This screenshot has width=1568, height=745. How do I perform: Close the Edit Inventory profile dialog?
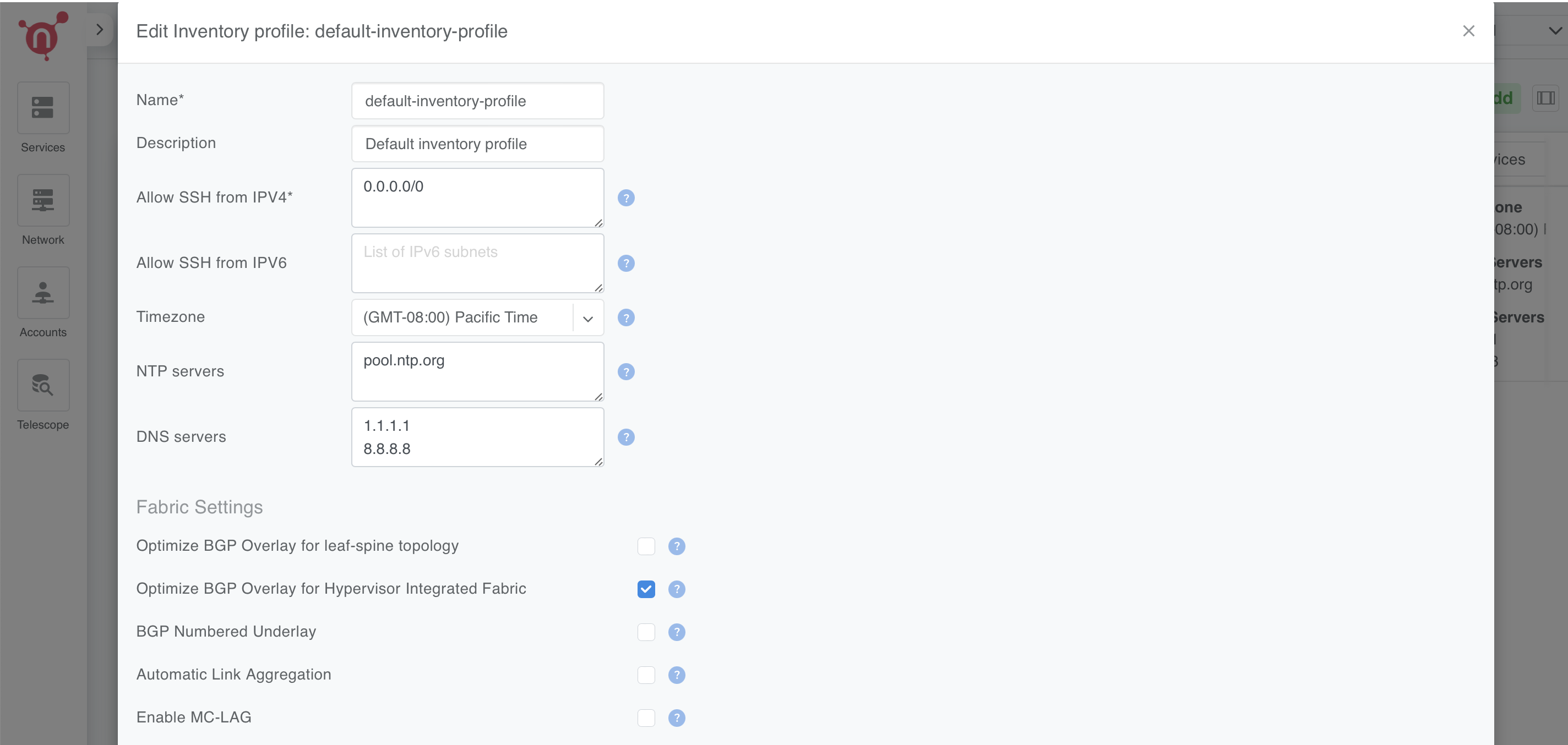point(1469,30)
